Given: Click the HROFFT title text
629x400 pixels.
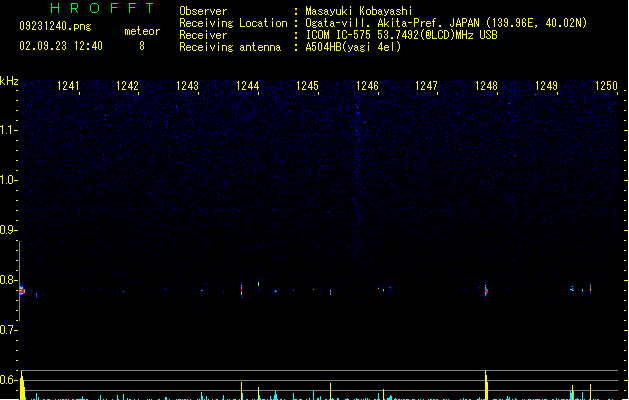Looking at the screenshot, I should pos(103,8).
